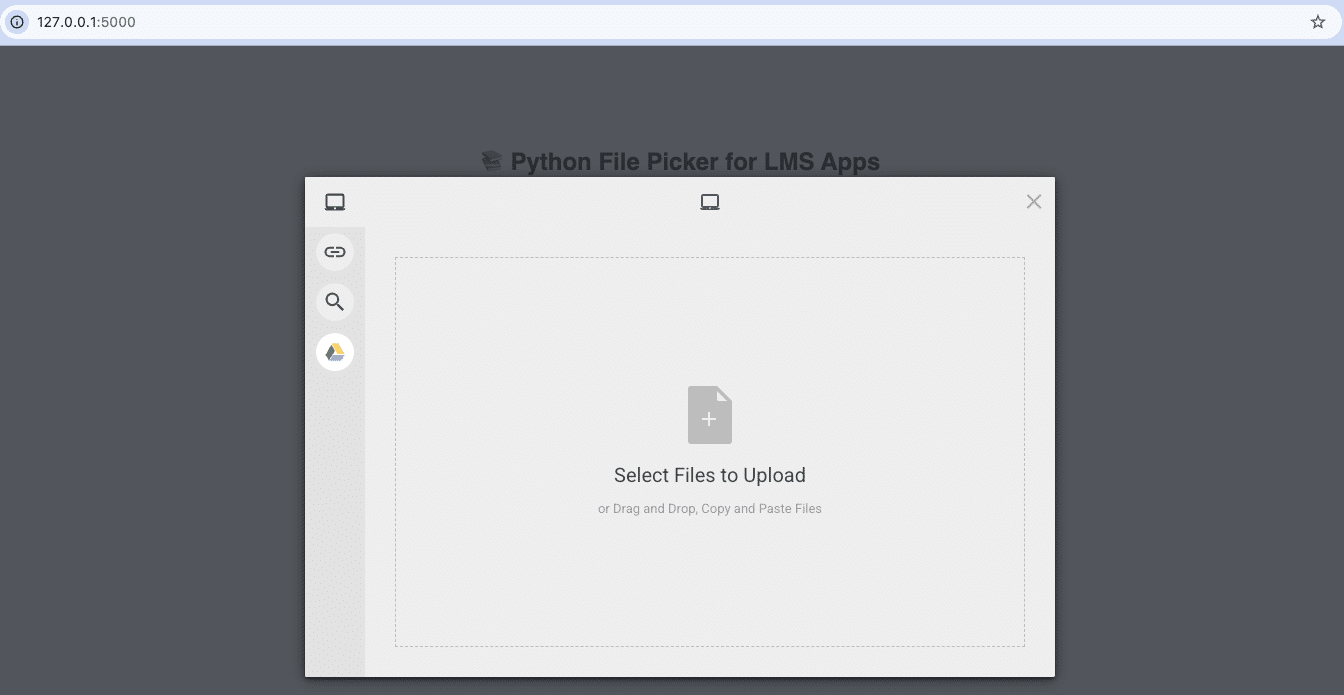Screen dimensions: 1344x695
Task: Click the My Device laptop icon in the sidebar
Action: (x=335, y=201)
